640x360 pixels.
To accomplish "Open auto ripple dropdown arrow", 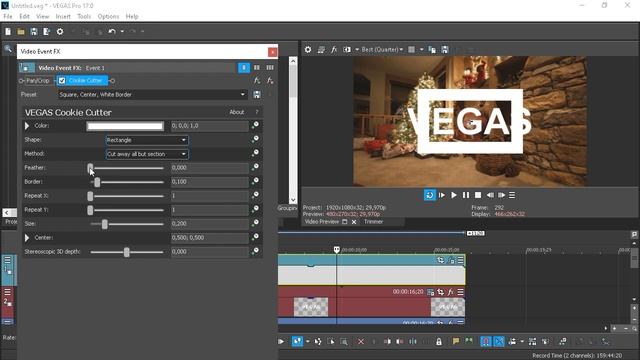I will [522, 342].
